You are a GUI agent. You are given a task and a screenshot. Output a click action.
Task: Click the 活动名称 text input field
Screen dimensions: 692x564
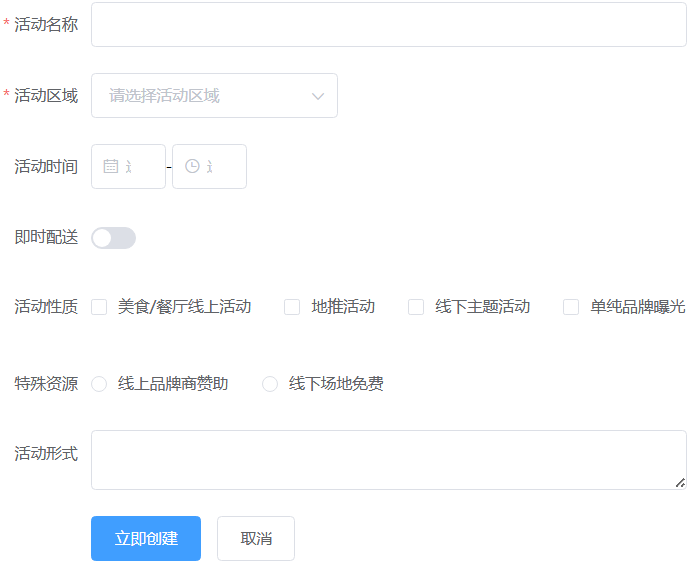(x=388, y=24)
